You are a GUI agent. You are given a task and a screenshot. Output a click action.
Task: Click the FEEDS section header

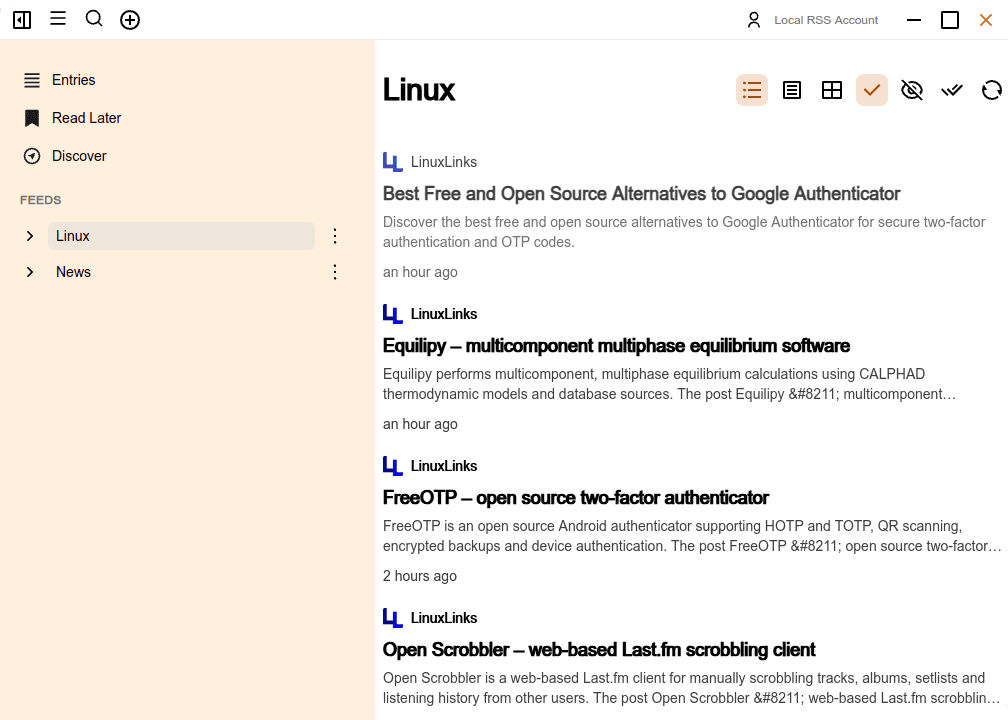40,200
